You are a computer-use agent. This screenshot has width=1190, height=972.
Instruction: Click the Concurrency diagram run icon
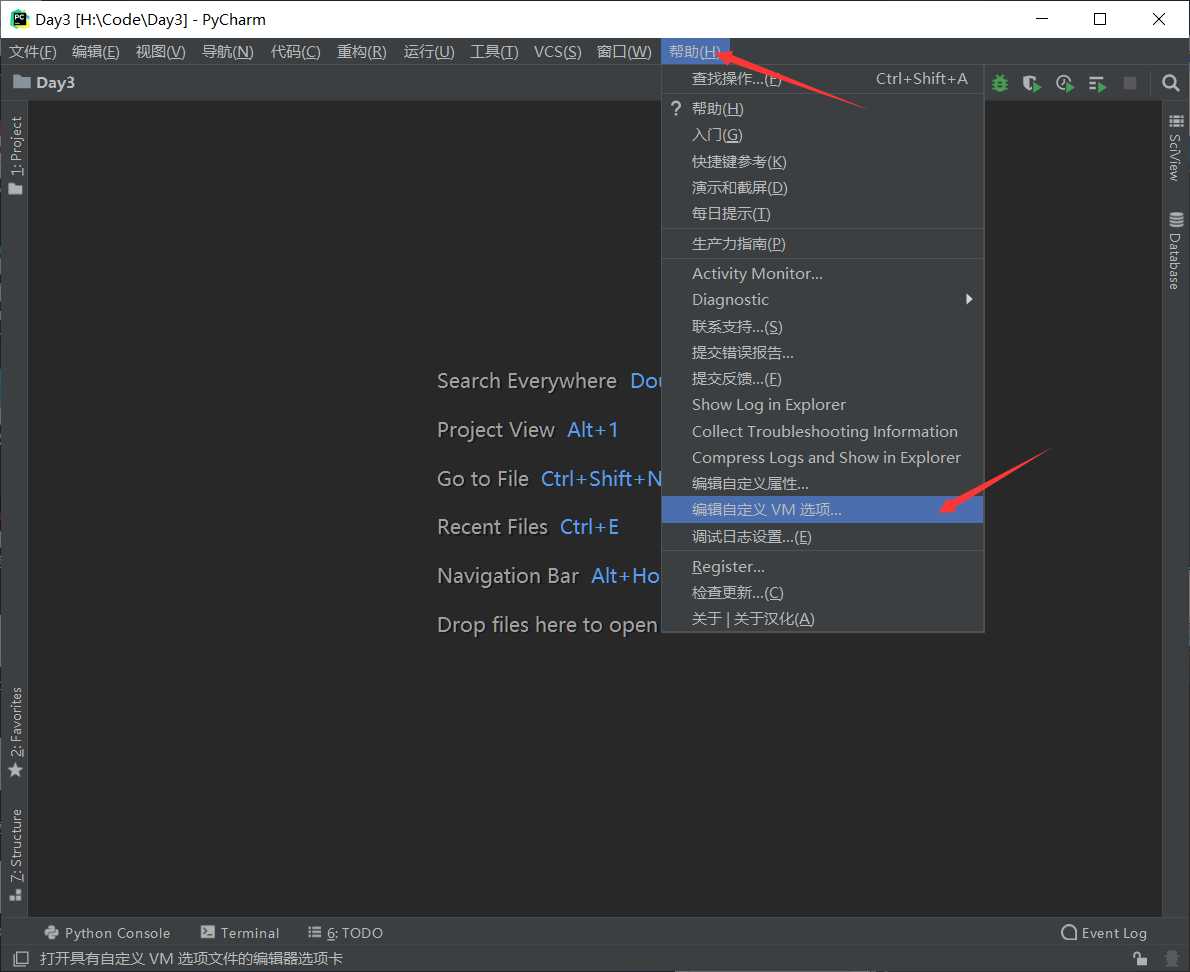1097,83
